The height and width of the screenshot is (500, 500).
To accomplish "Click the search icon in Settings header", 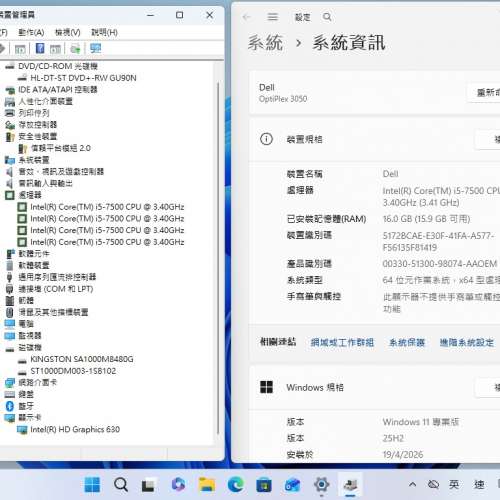I will click(x=327, y=17).
